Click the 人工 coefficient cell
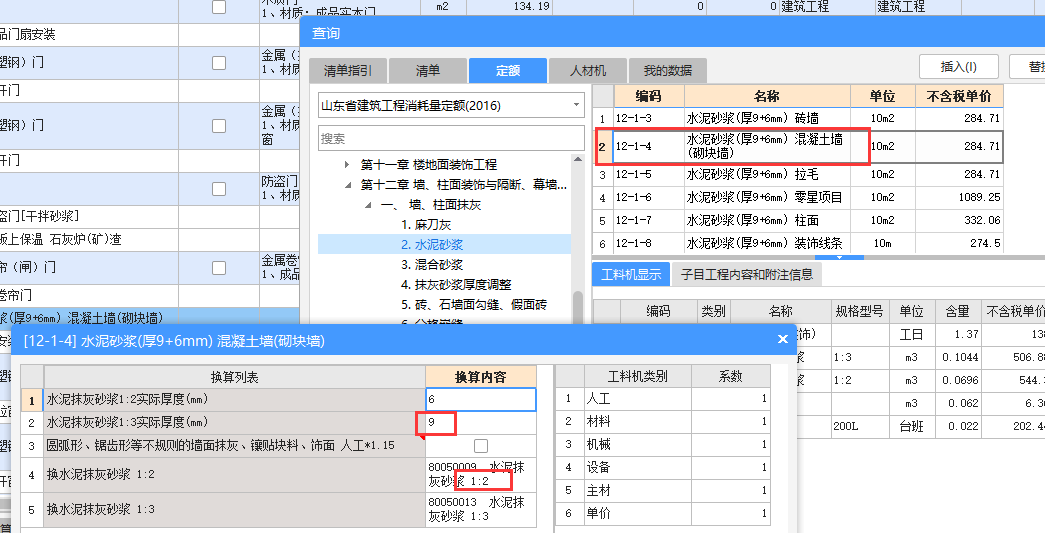This screenshot has height=533, width=1045. pyautogui.click(x=730, y=398)
